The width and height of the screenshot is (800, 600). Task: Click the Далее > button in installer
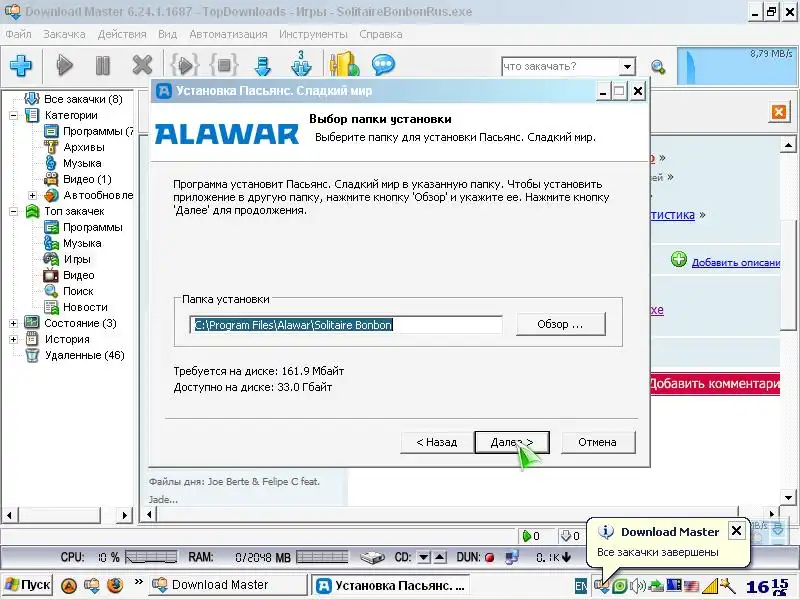point(512,442)
